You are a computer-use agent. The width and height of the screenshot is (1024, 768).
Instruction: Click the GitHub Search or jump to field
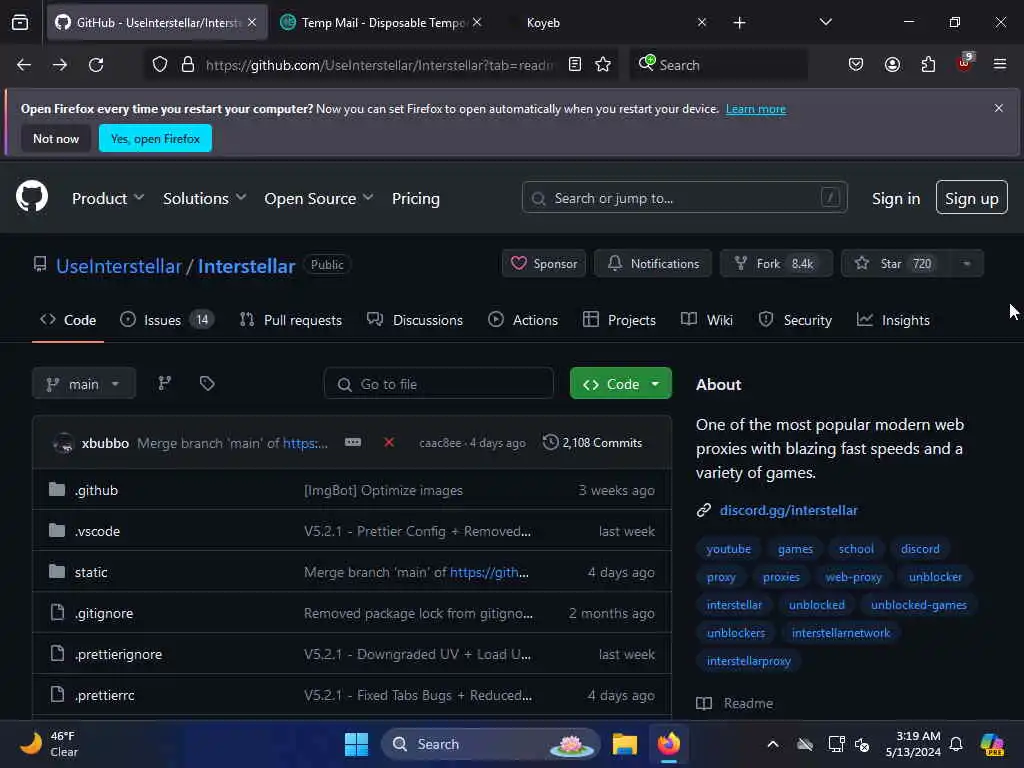(x=684, y=197)
